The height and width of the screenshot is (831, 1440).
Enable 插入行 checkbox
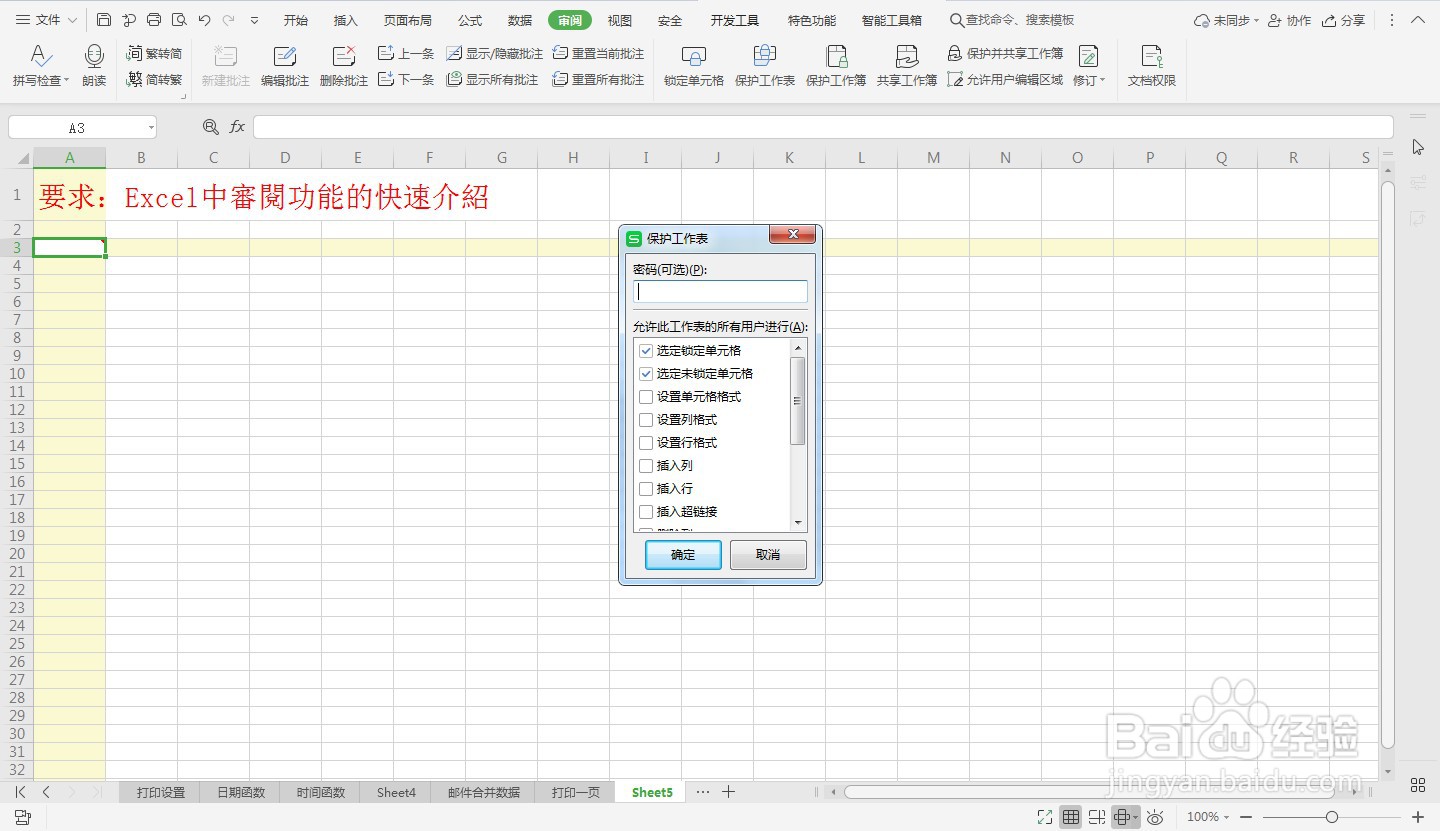tap(646, 489)
